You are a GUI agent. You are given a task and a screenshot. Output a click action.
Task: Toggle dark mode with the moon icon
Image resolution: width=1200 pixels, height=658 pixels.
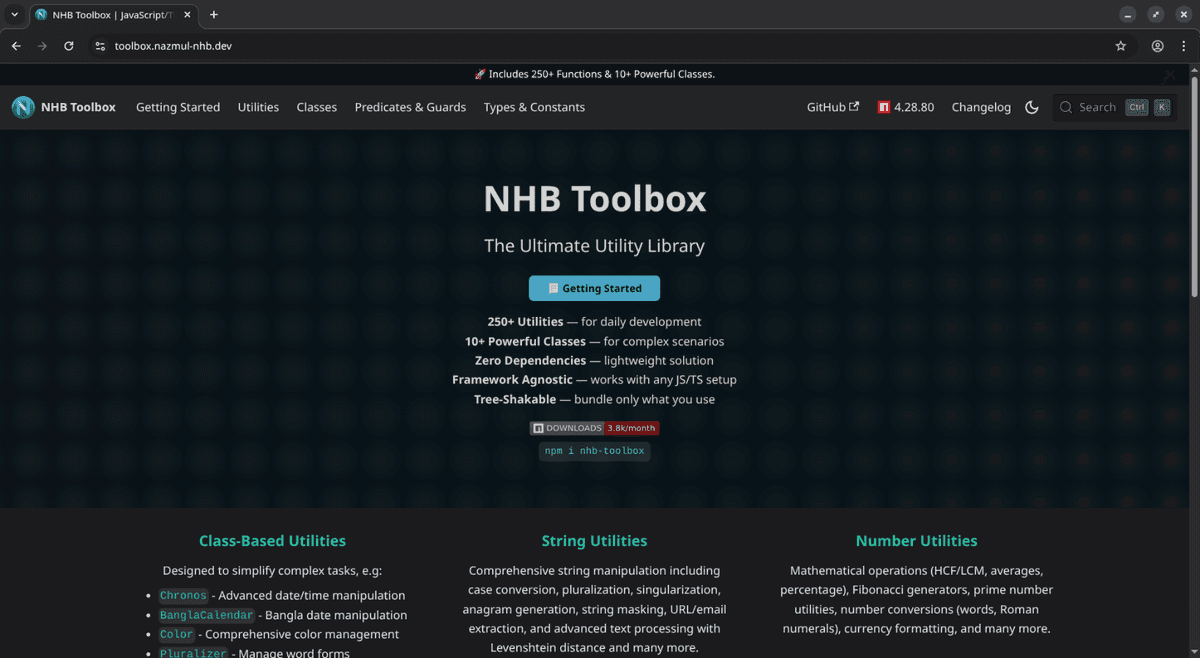(1032, 107)
